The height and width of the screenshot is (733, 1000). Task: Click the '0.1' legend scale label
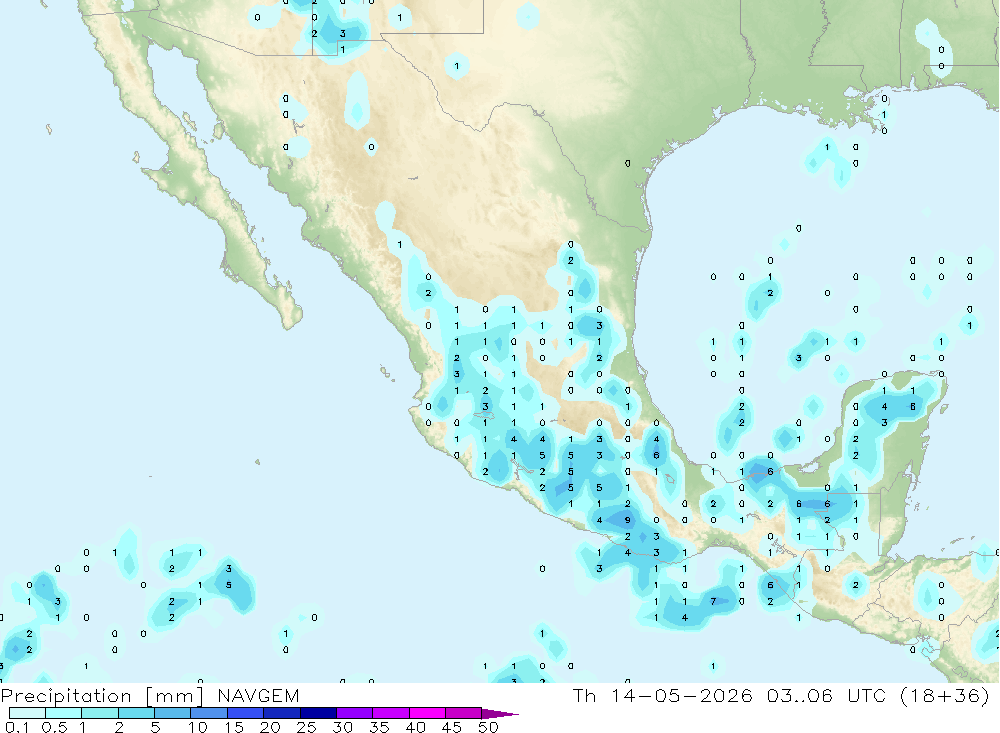click(17, 727)
